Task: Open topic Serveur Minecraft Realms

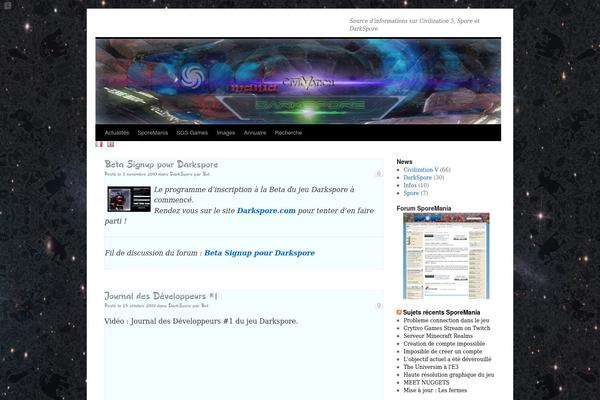Action: (x=438, y=336)
